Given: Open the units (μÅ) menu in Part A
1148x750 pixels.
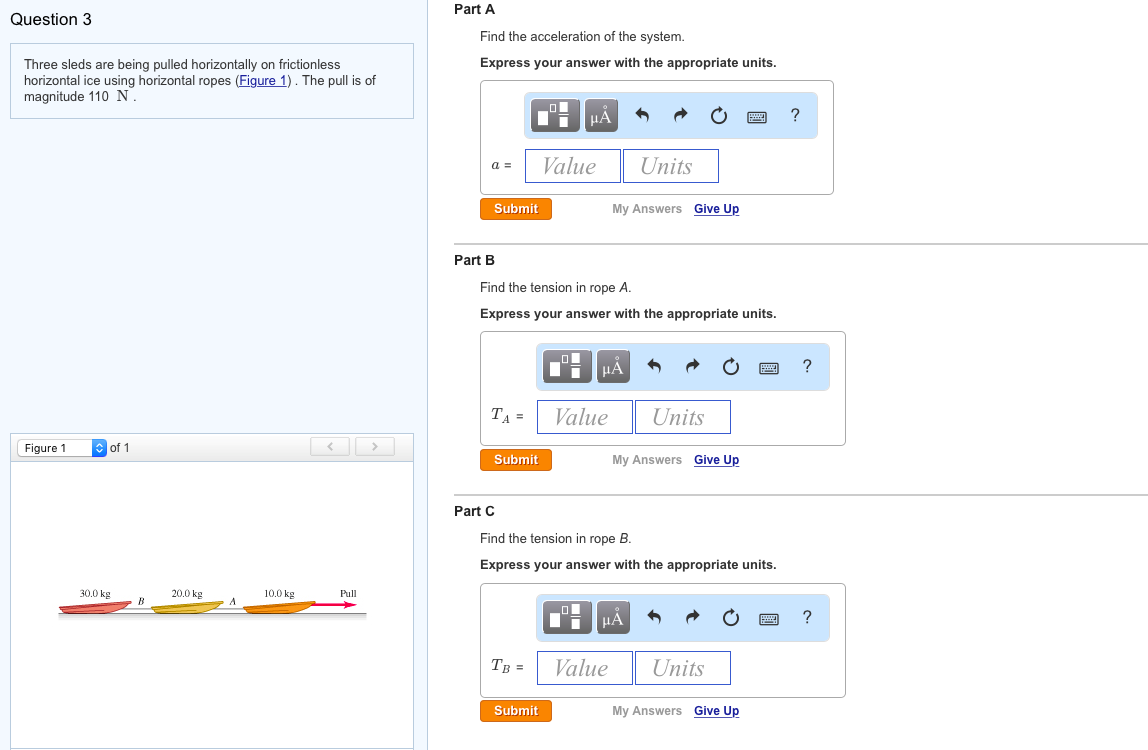Looking at the screenshot, I should point(601,115).
